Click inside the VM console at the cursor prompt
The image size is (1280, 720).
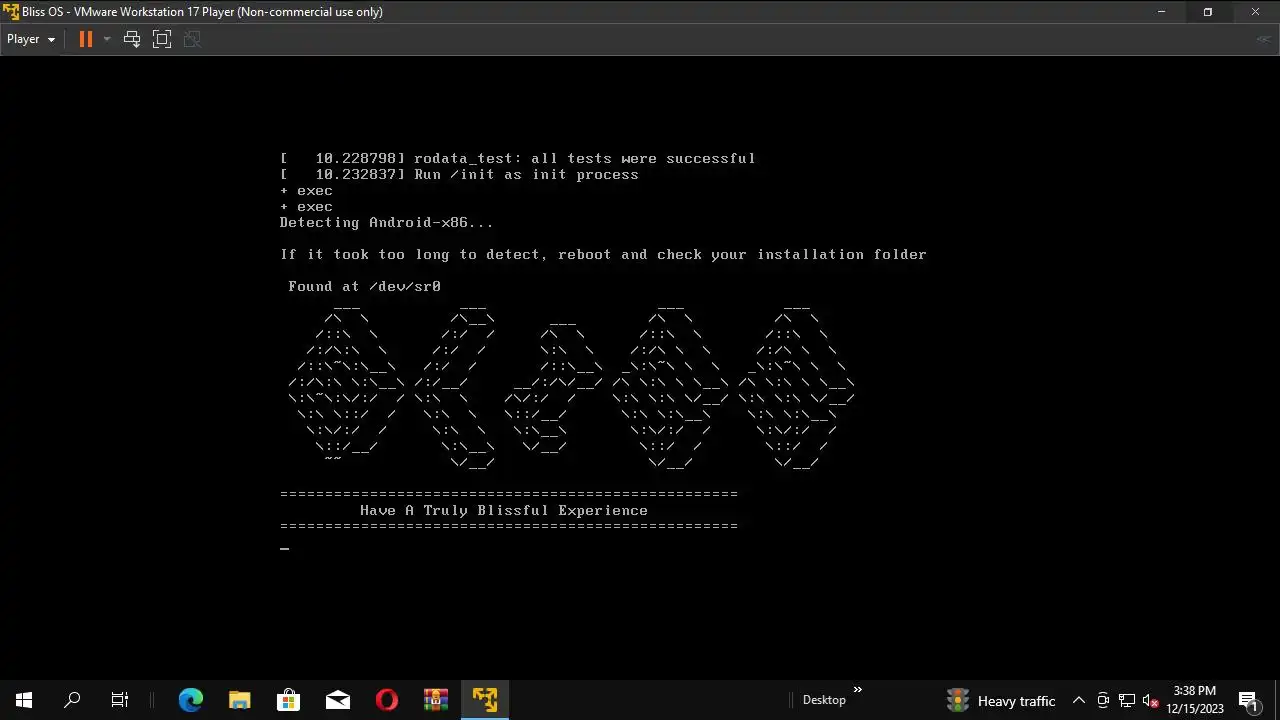[x=285, y=548]
